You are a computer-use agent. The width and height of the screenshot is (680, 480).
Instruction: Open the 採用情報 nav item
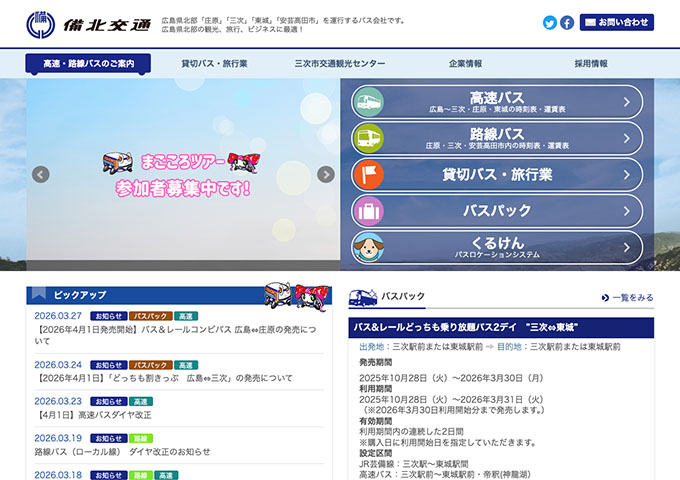[x=591, y=64]
